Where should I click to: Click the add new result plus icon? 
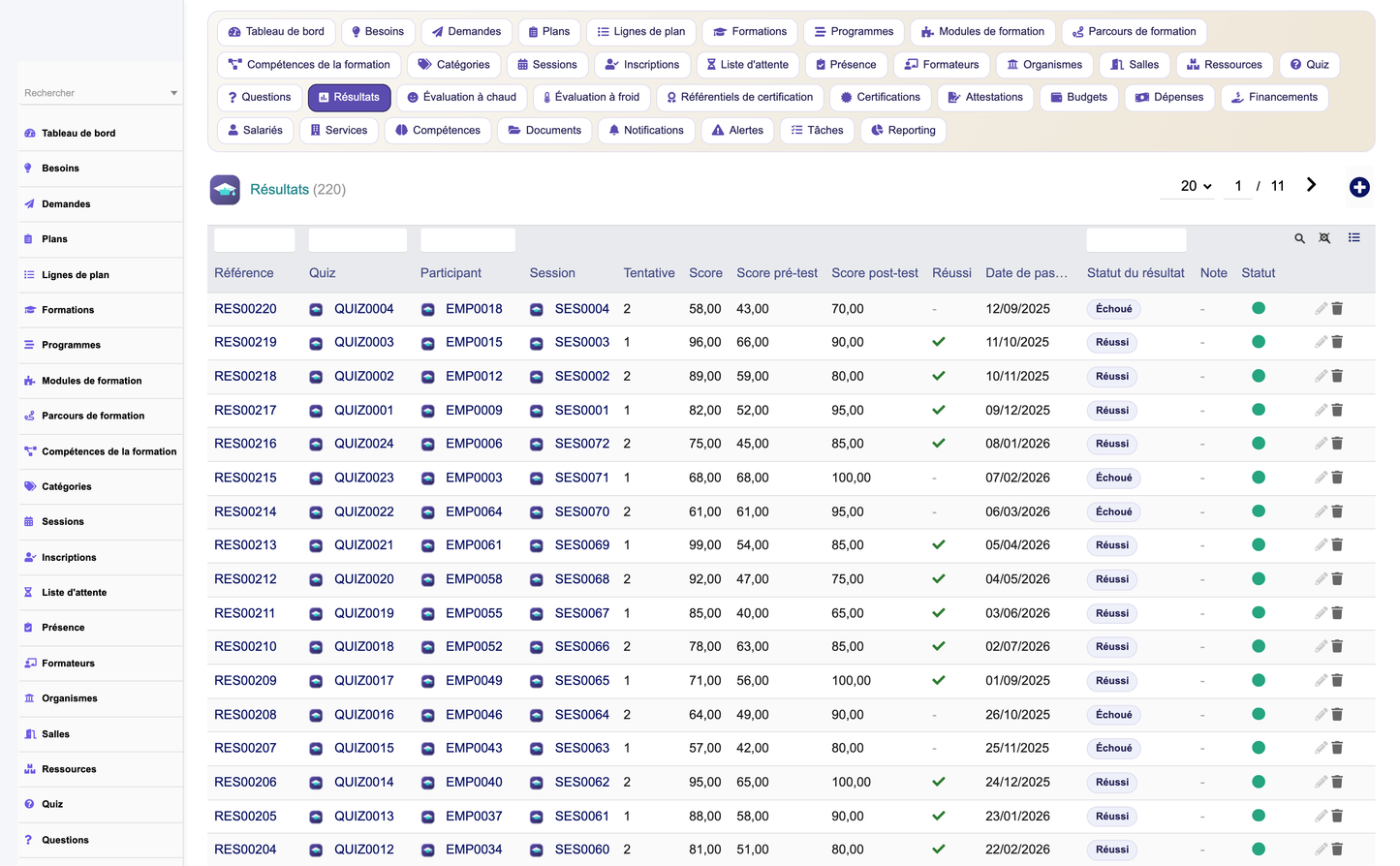[x=1359, y=187]
